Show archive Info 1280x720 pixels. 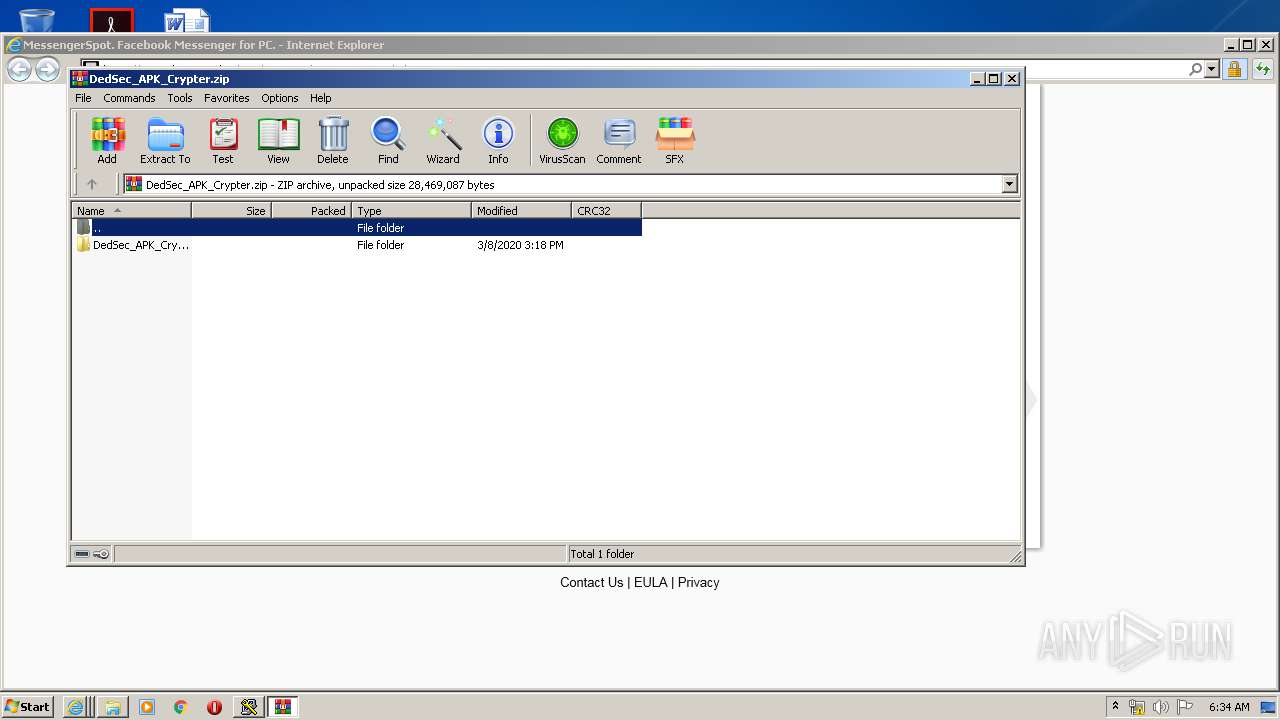point(498,140)
